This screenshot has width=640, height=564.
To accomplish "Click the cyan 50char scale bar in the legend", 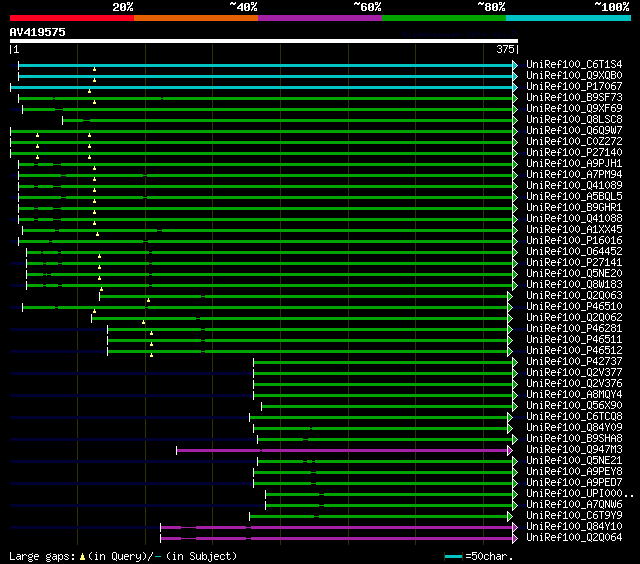I will (x=454, y=555).
